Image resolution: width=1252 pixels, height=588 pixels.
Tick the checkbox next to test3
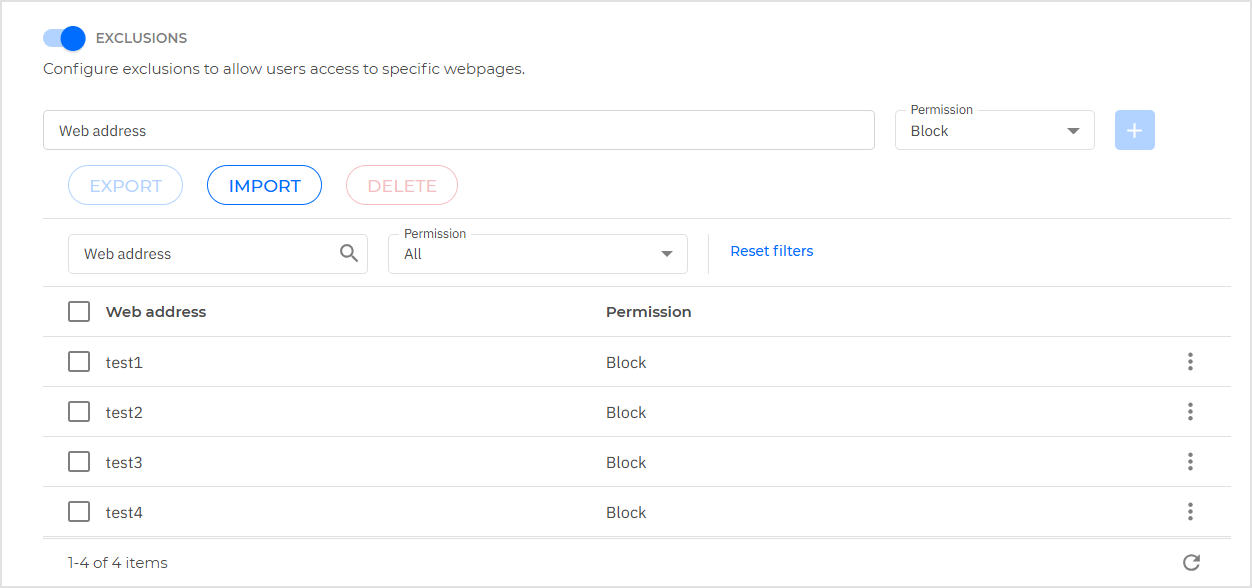pyautogui.click(x=79, y=462)
